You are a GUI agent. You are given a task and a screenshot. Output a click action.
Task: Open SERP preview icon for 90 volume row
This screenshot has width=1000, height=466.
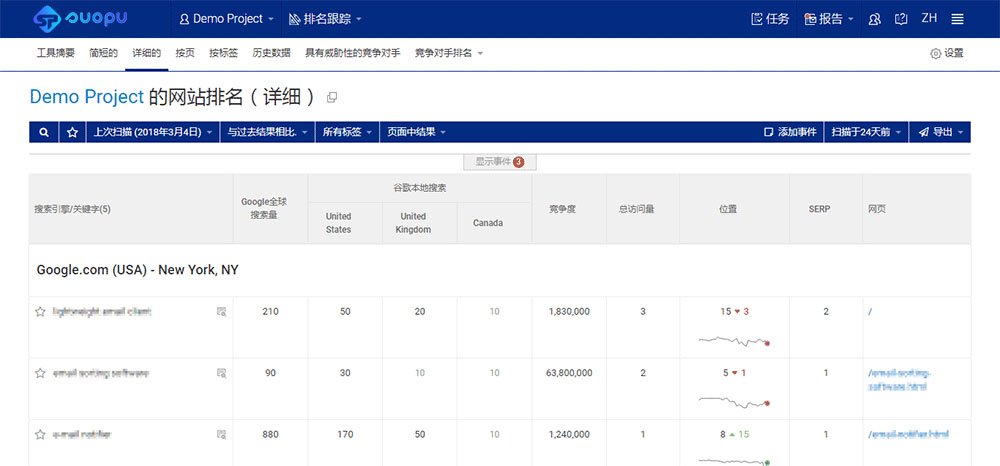[221, 373]
